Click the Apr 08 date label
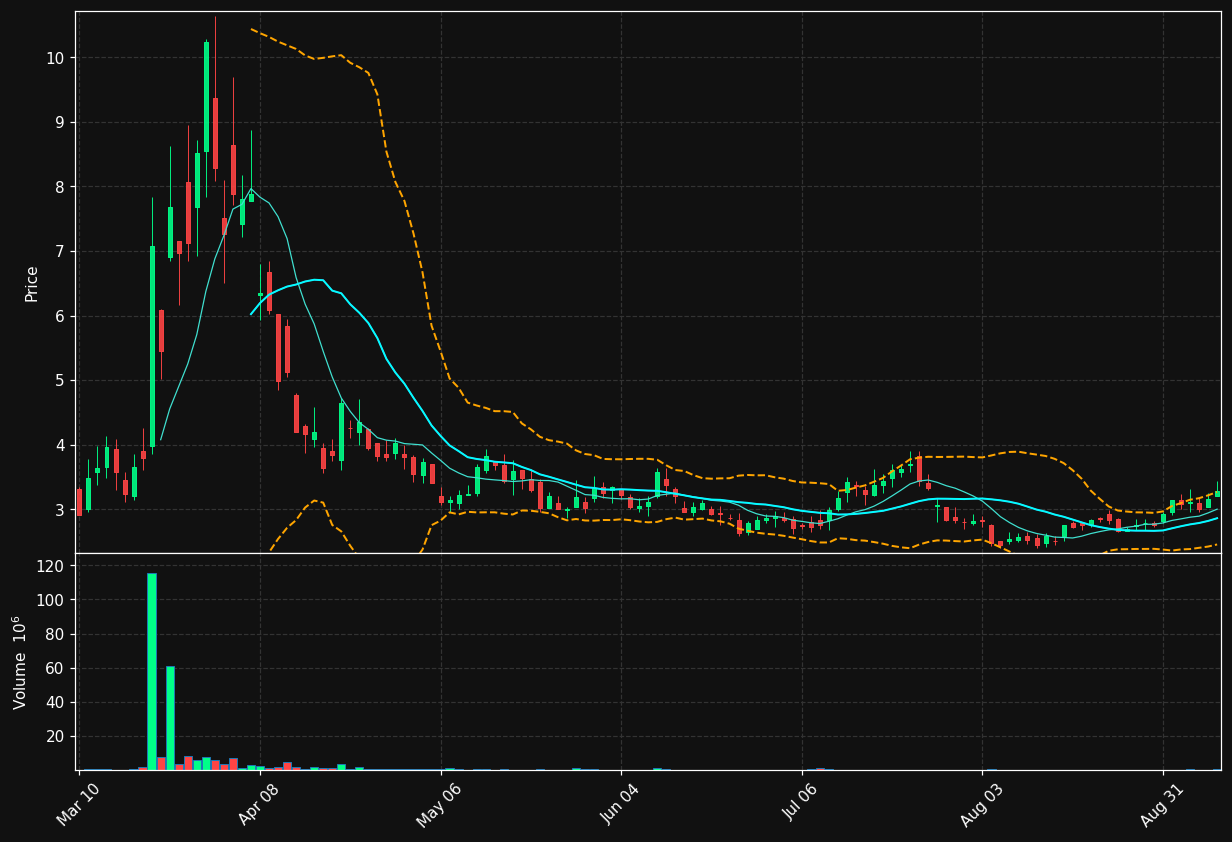The height and width of the screenshot is (842, 1232). coord(259,804)
